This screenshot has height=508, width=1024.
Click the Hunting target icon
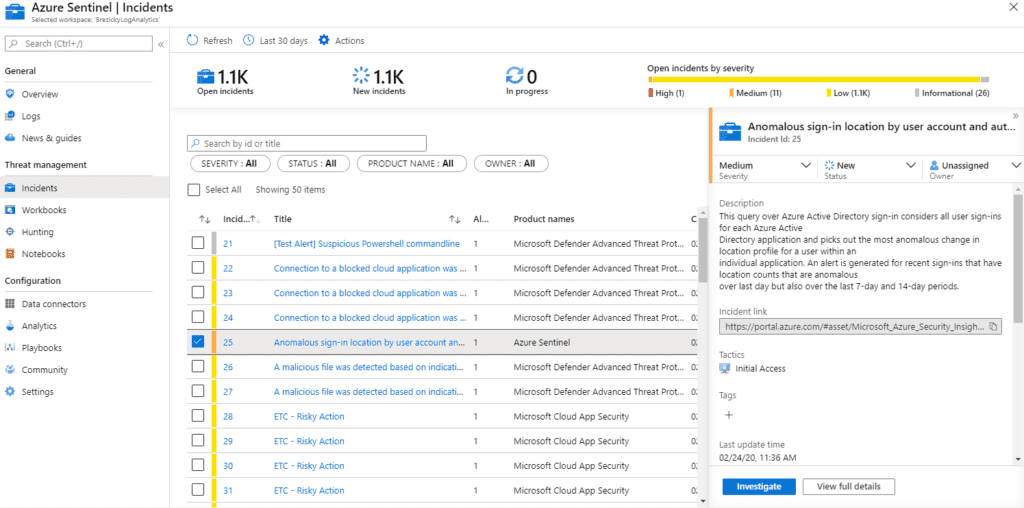pyautogui.click(x=10, y=232)
